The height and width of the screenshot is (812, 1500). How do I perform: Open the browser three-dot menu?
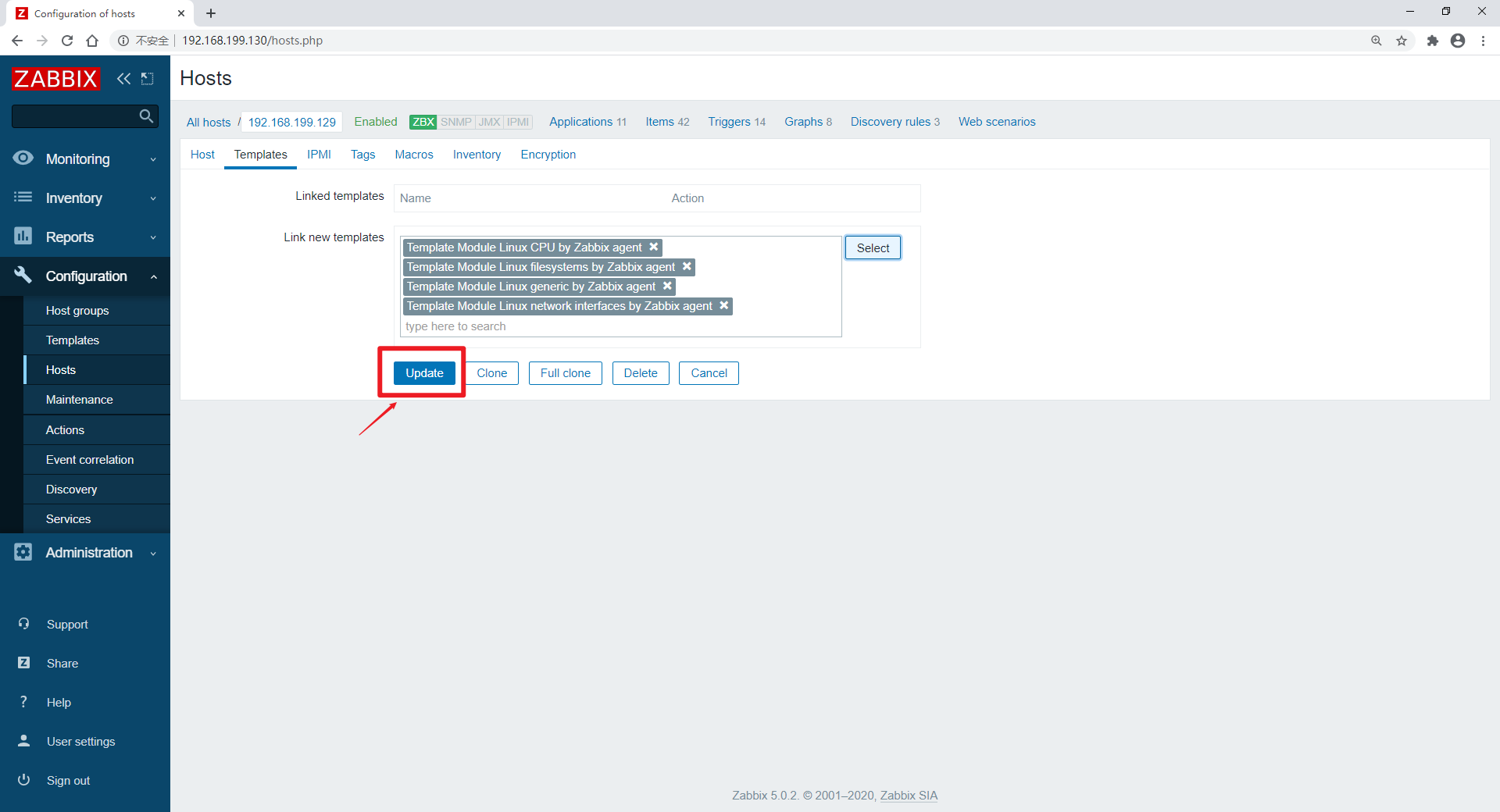[1483, 41]
